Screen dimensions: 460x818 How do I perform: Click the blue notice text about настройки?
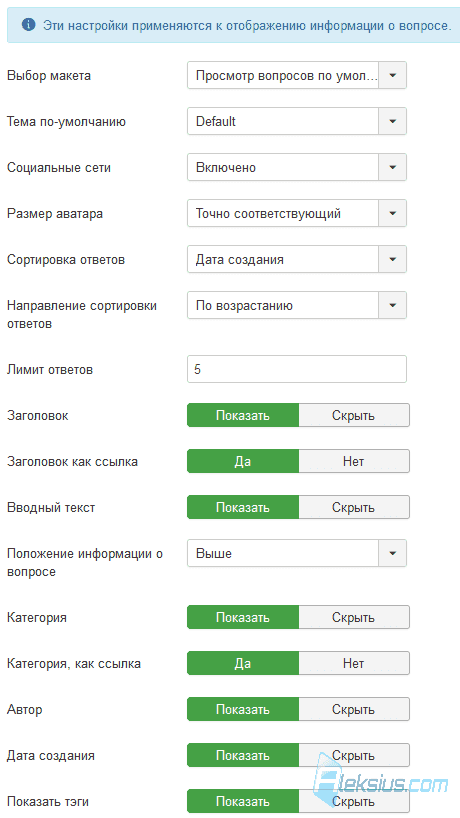tap(247, 25)
